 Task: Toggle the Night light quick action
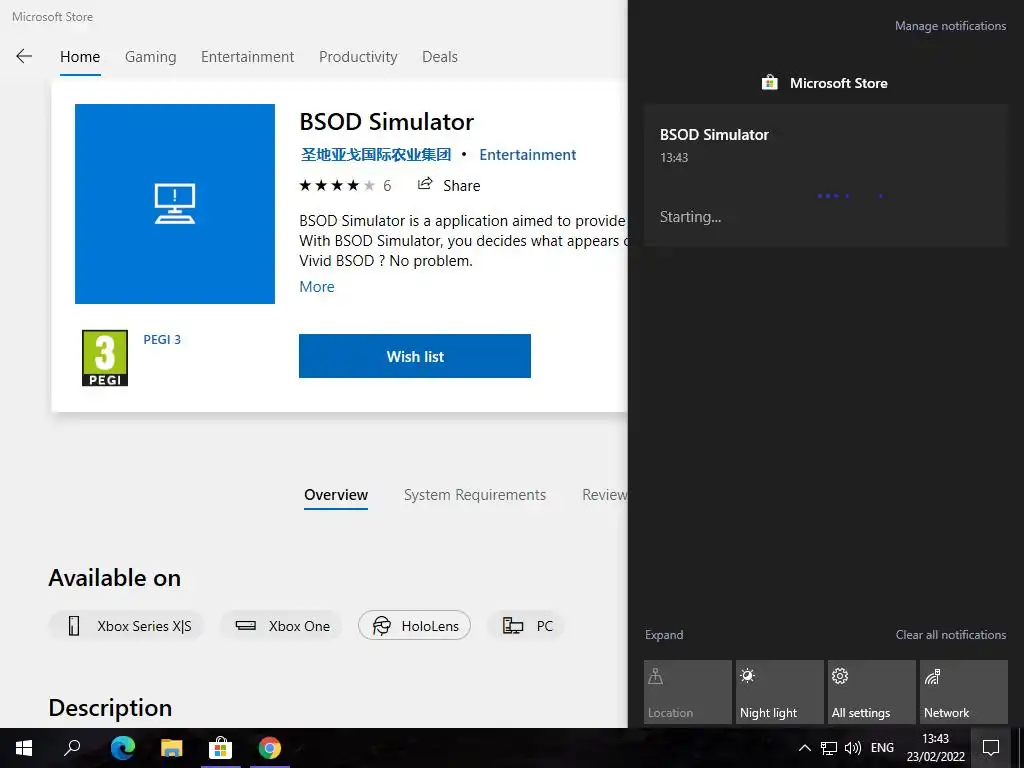780,692
